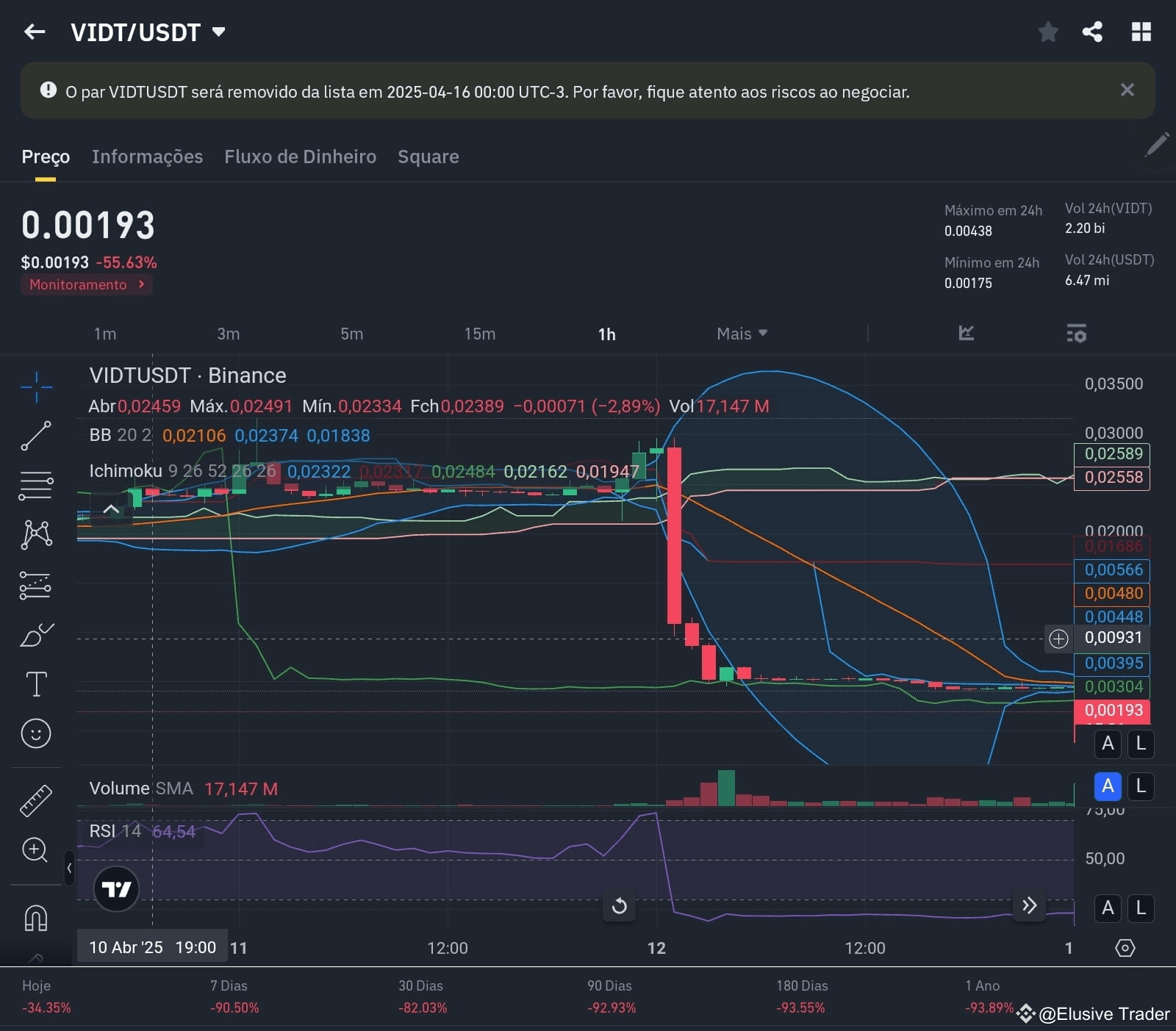This screenshot has height=1031, width=1176.
Task: Select the horizontal lines Fibonacci tool
Action: [x=36, y=486]
